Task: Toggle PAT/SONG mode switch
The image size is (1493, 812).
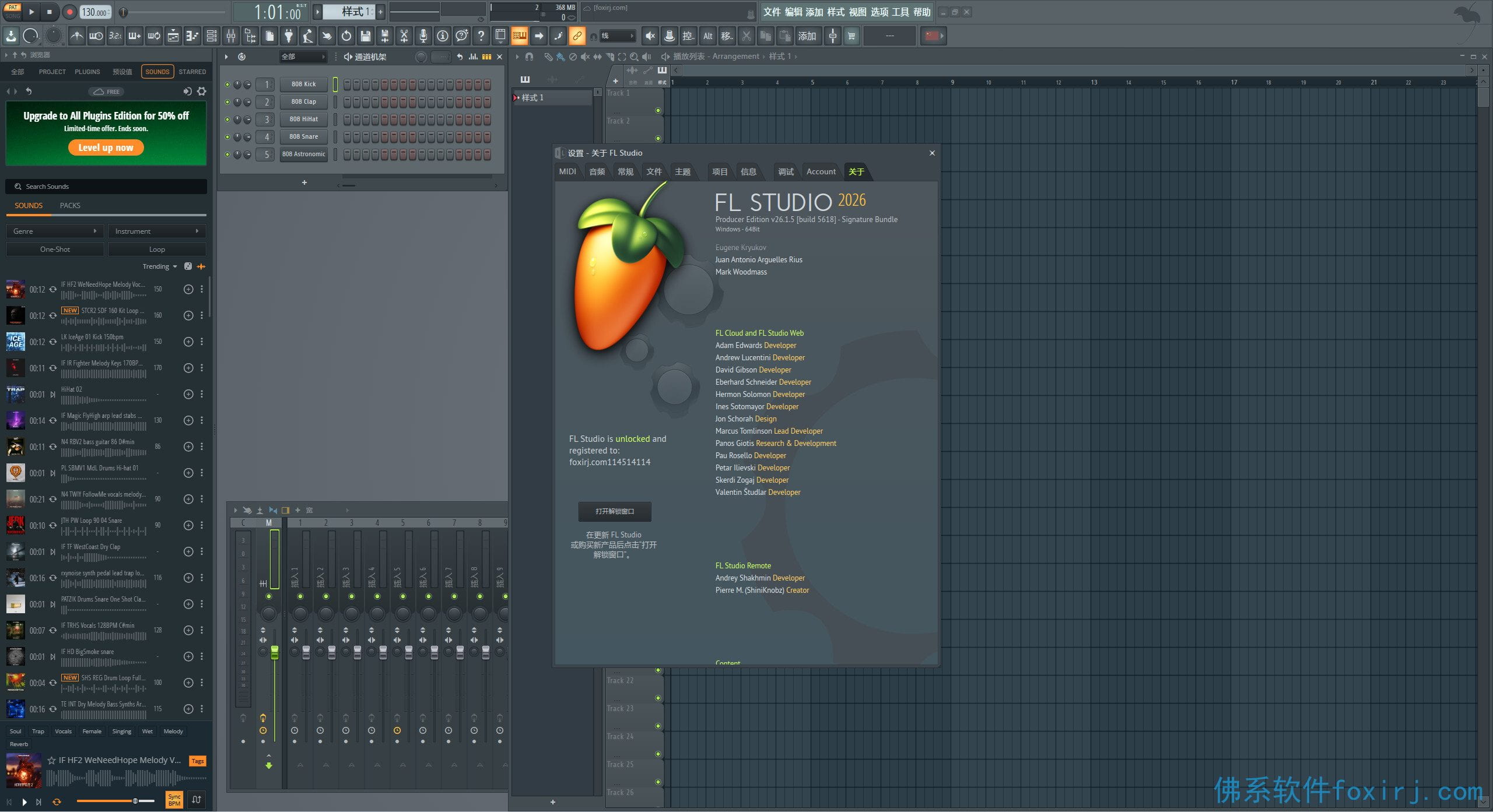Action: pos(12,12)
